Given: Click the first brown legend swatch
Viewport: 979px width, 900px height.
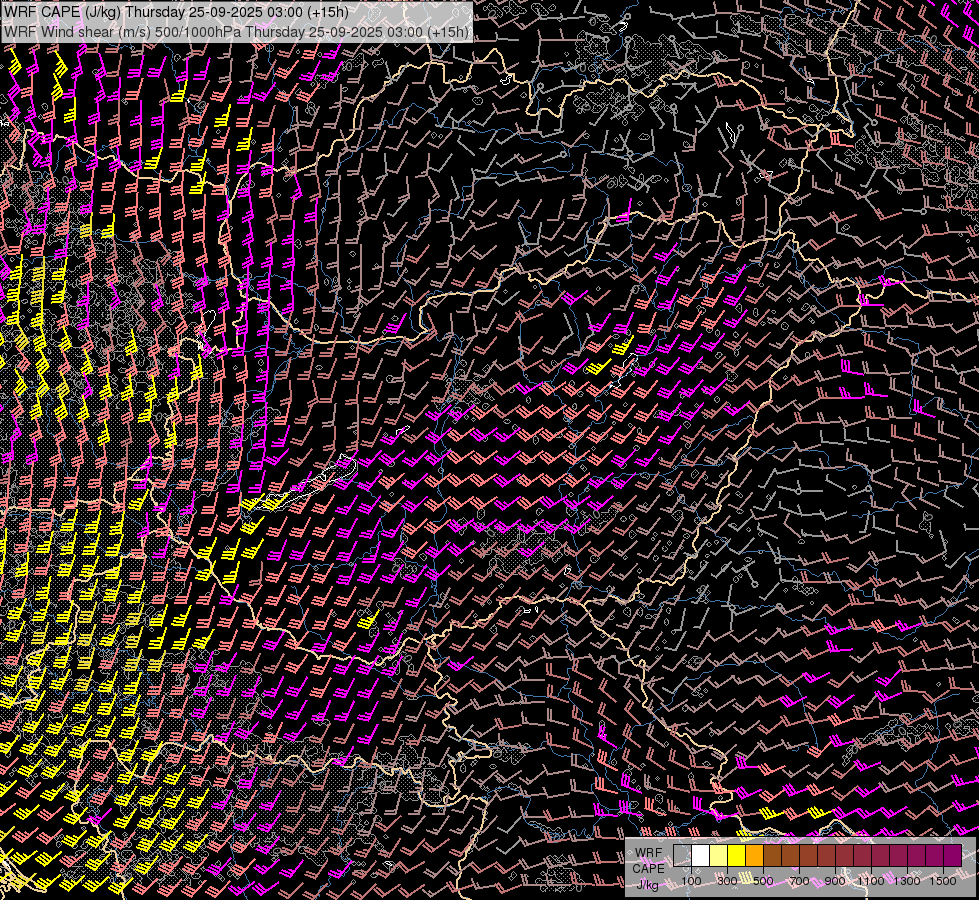Looking at the screenshot, I should [x=773, y=855].
